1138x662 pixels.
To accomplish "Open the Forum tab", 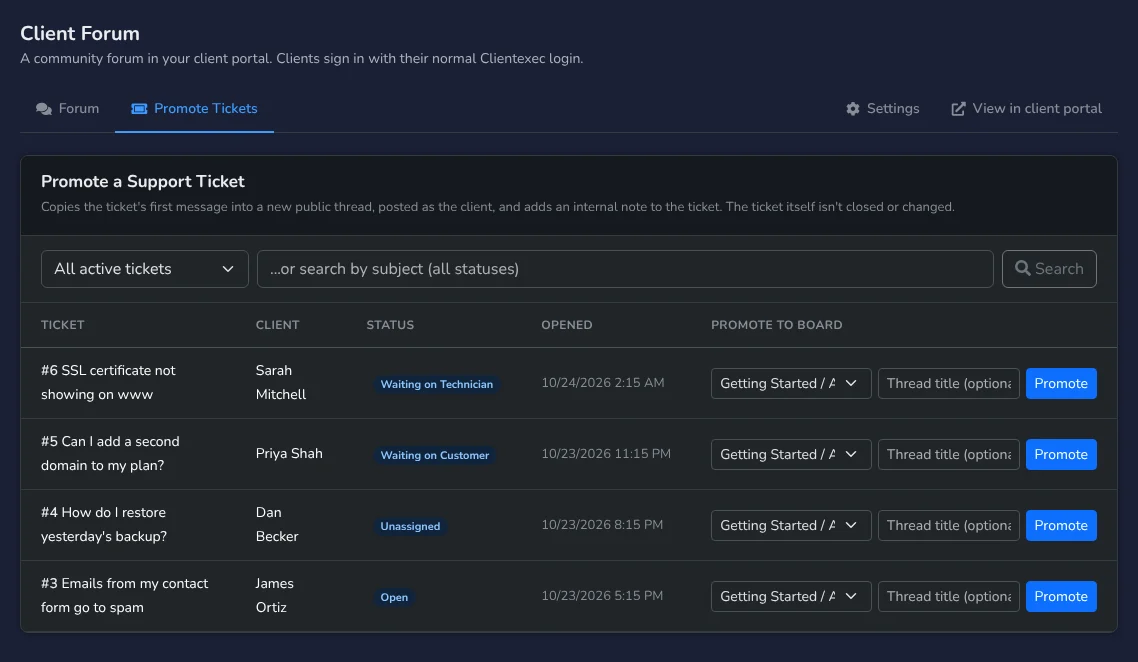I will 67,109.
